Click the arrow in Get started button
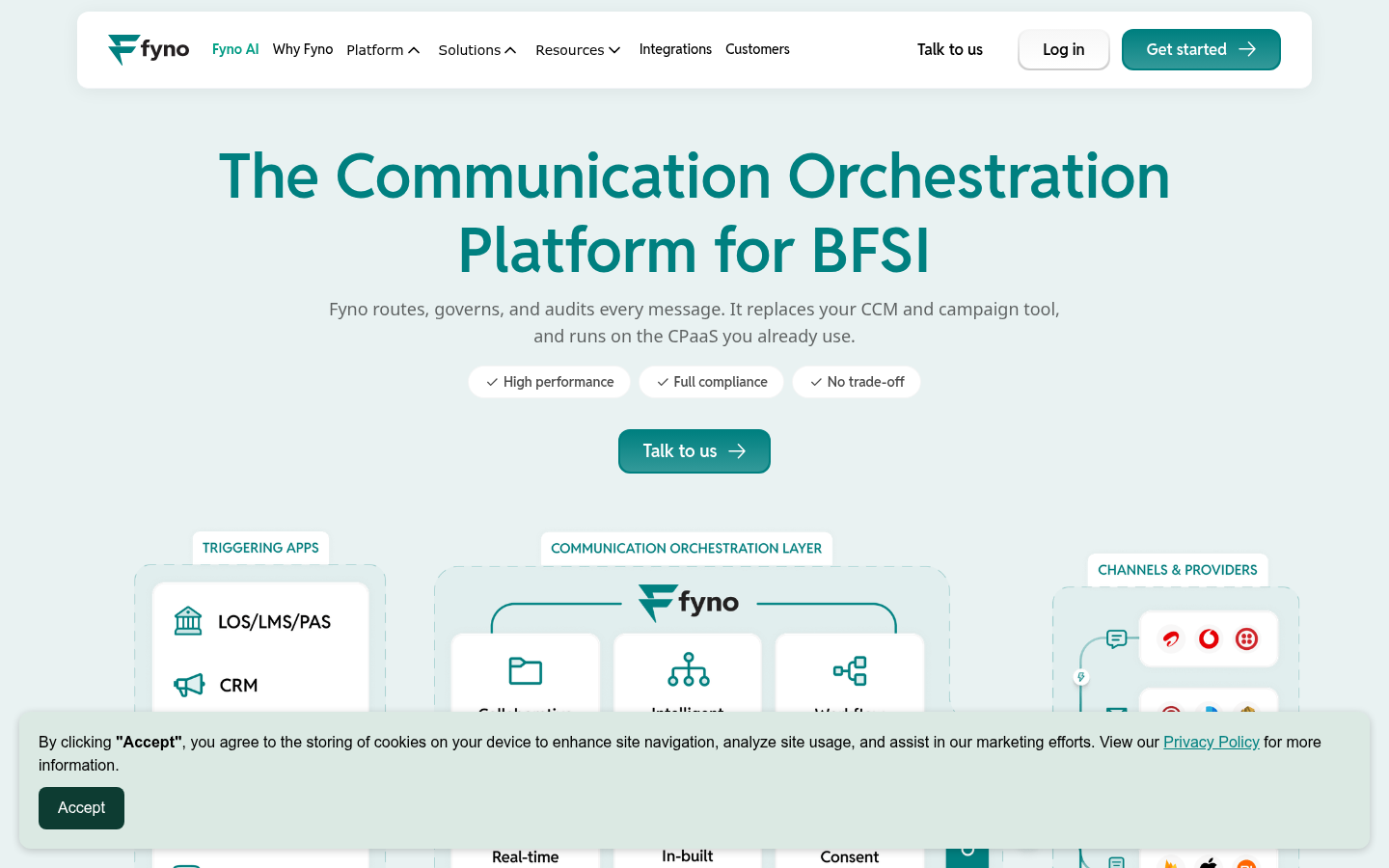1389x868 pixels. click(x=1247, y=49)
